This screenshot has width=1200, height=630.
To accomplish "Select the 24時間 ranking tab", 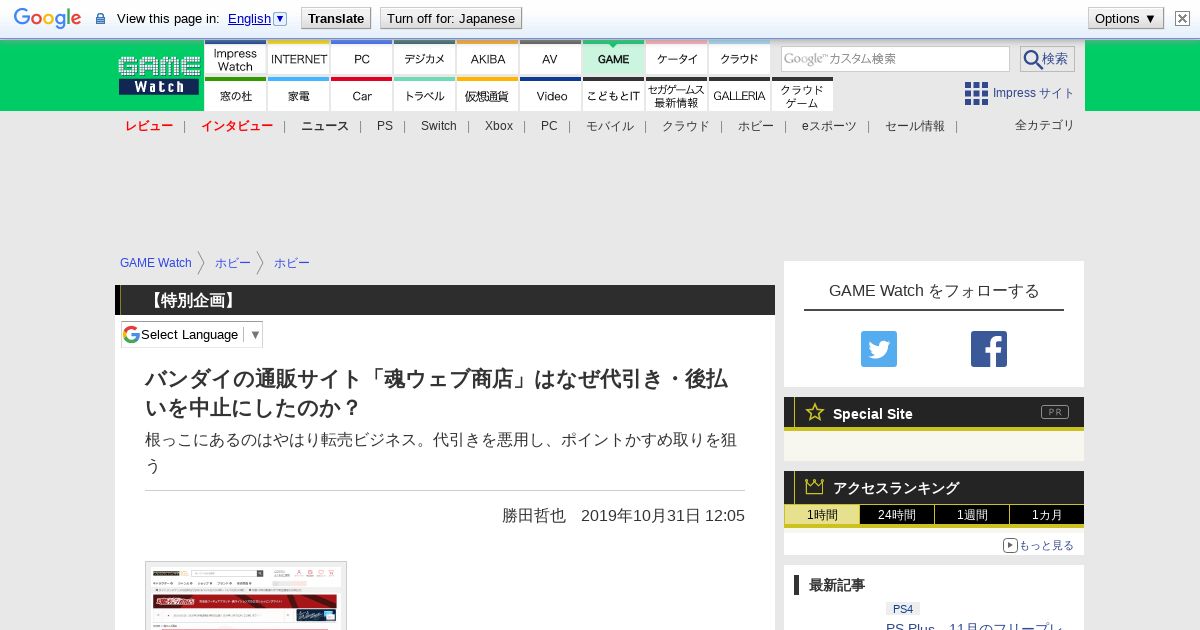I will click(897, 515).
